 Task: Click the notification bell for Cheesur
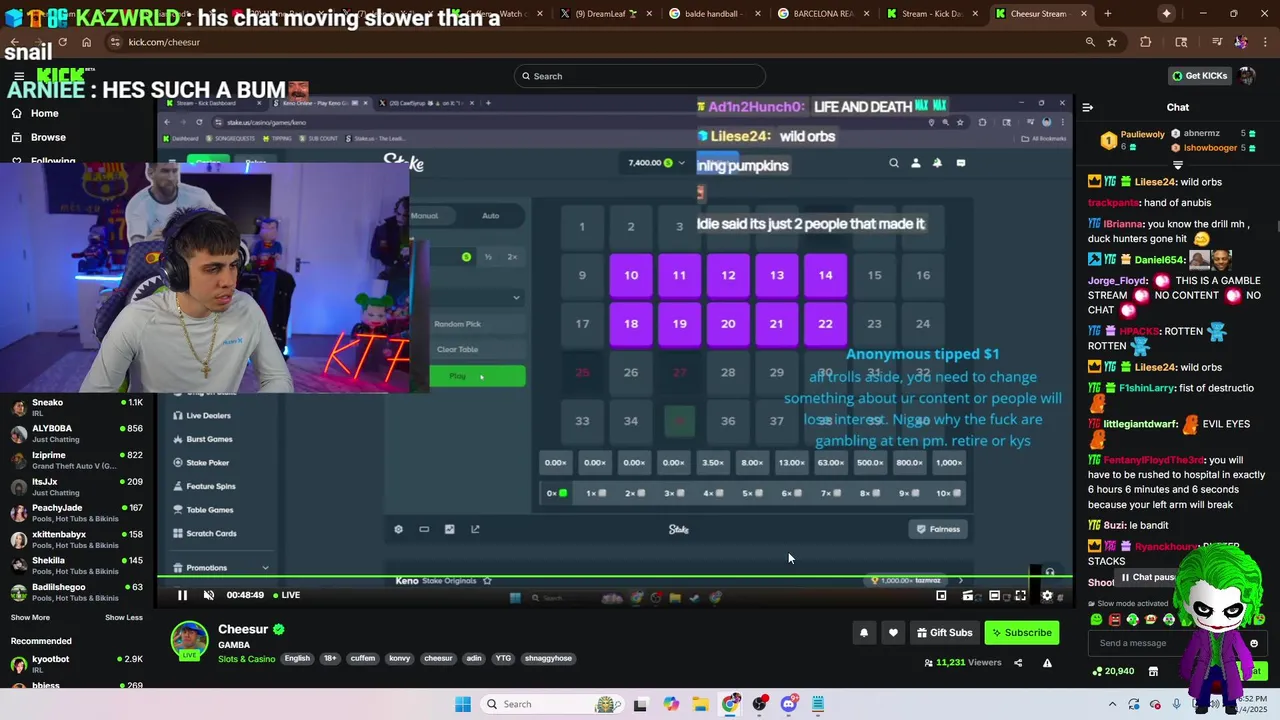click(x=864, y=633)
